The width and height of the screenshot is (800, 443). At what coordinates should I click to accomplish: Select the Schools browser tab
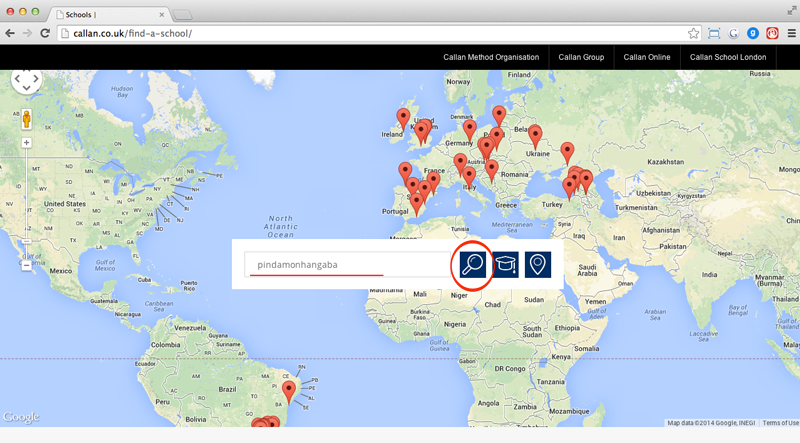[110, 14]
